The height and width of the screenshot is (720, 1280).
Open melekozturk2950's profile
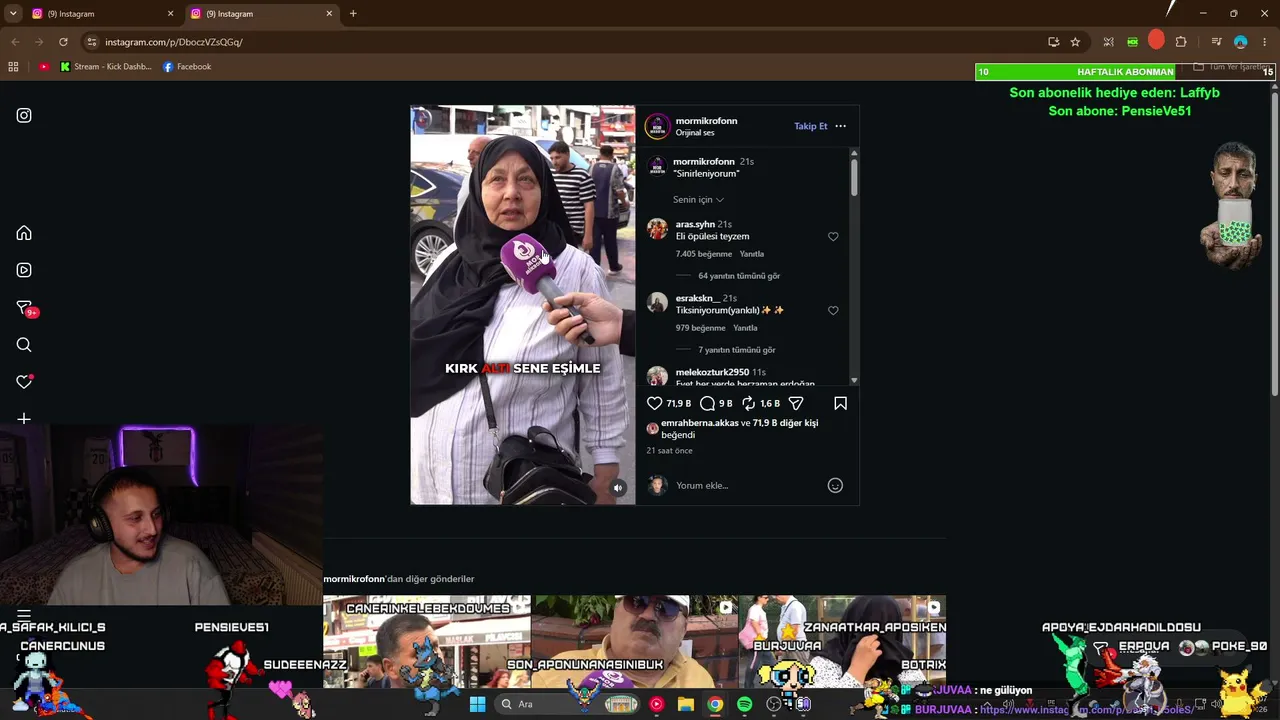712,372
